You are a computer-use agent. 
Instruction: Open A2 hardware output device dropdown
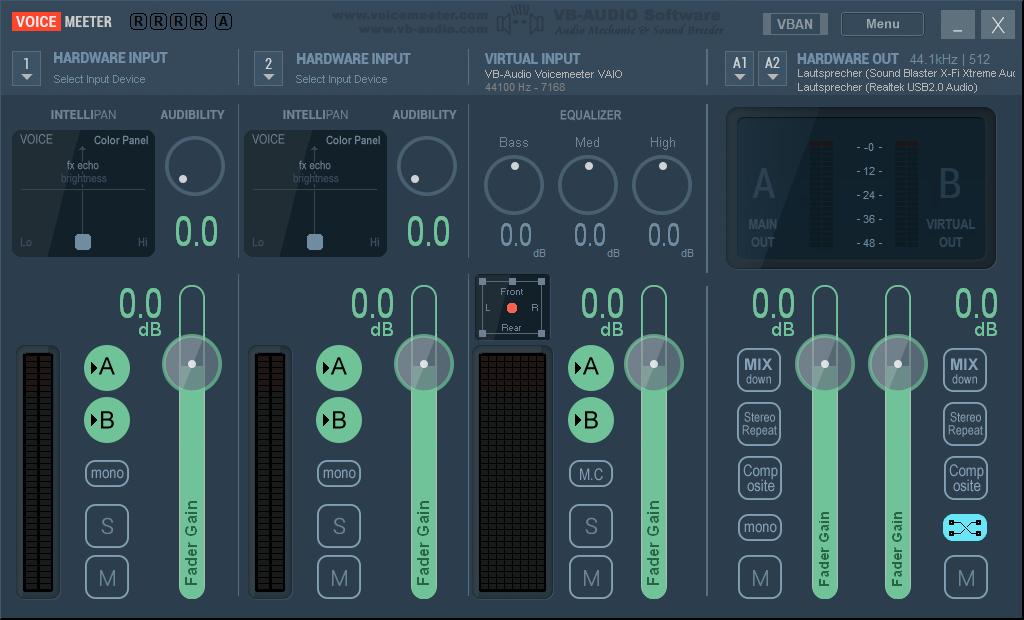(772, 68)
